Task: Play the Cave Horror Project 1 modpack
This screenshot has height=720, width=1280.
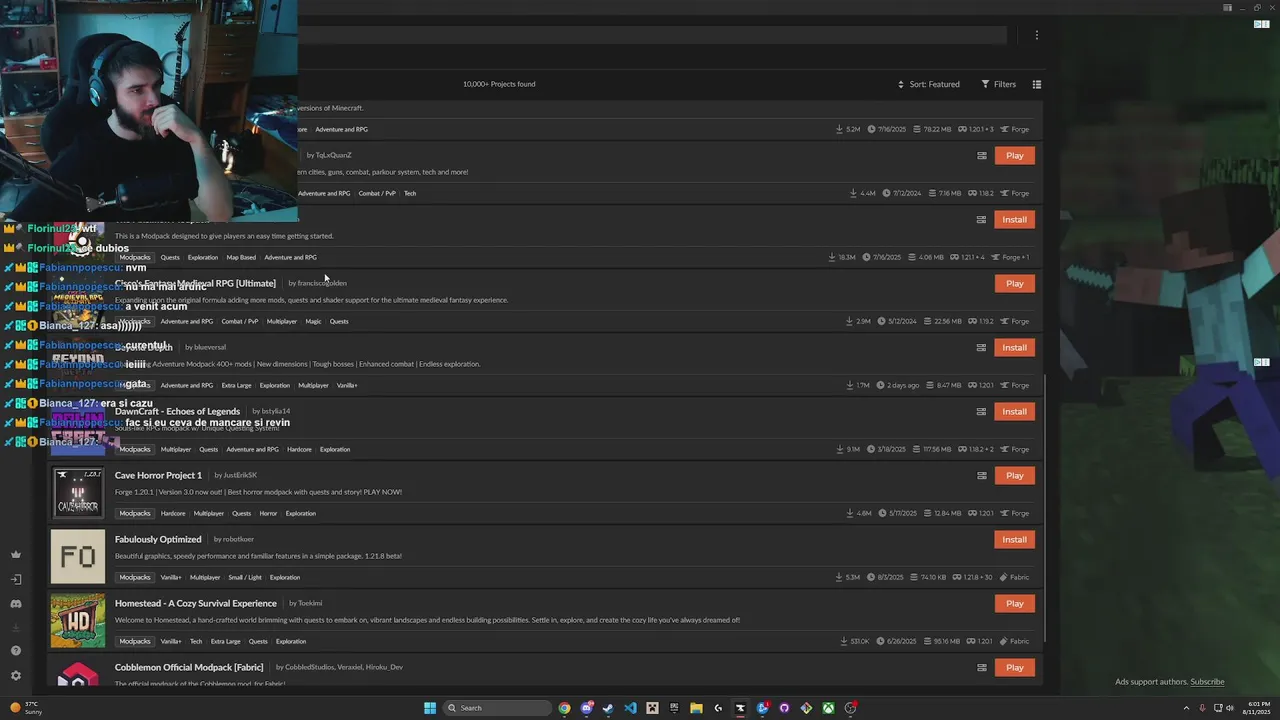Action: 1014,475
